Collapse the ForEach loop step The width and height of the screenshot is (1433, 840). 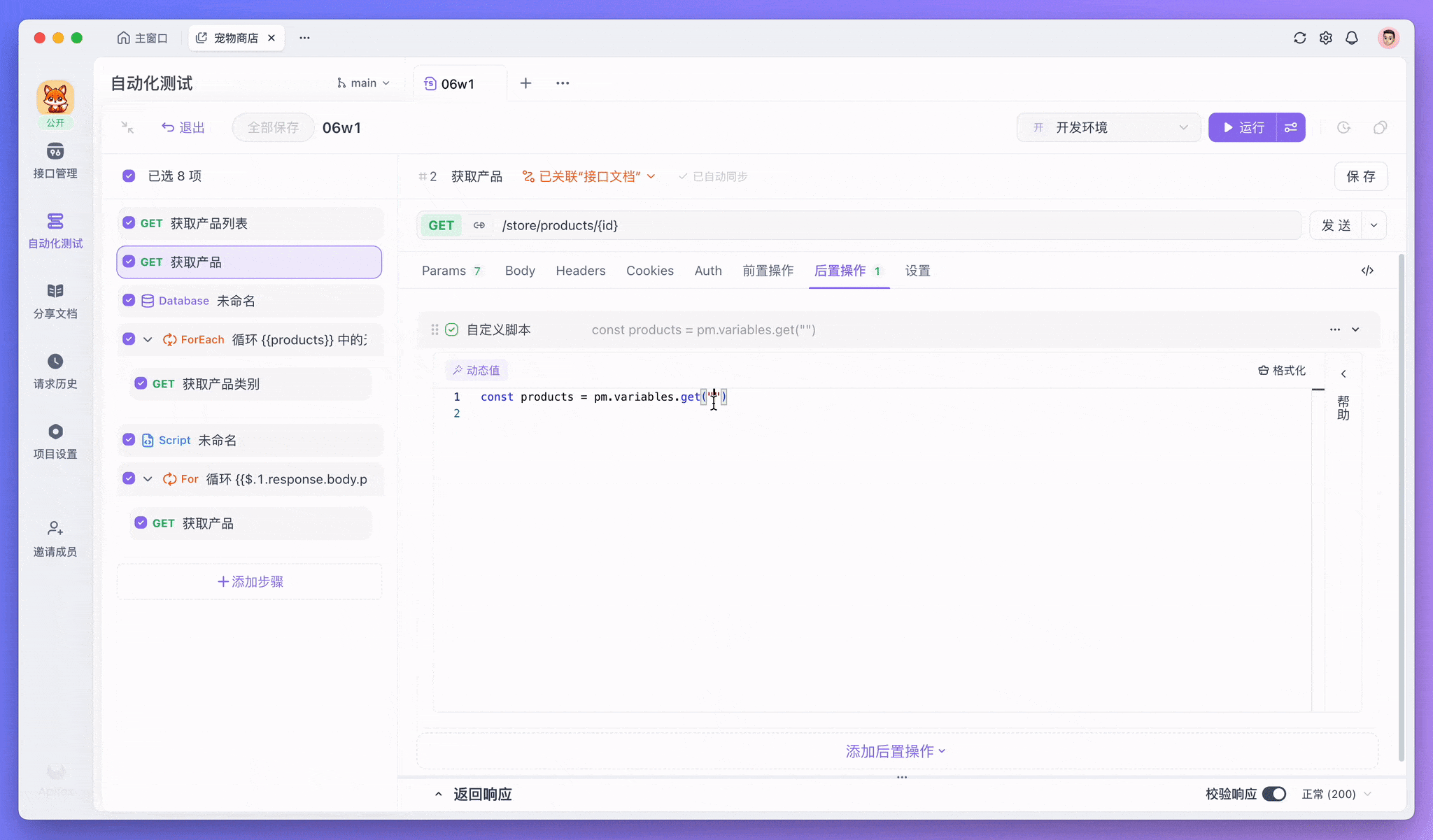pos(148,340)
